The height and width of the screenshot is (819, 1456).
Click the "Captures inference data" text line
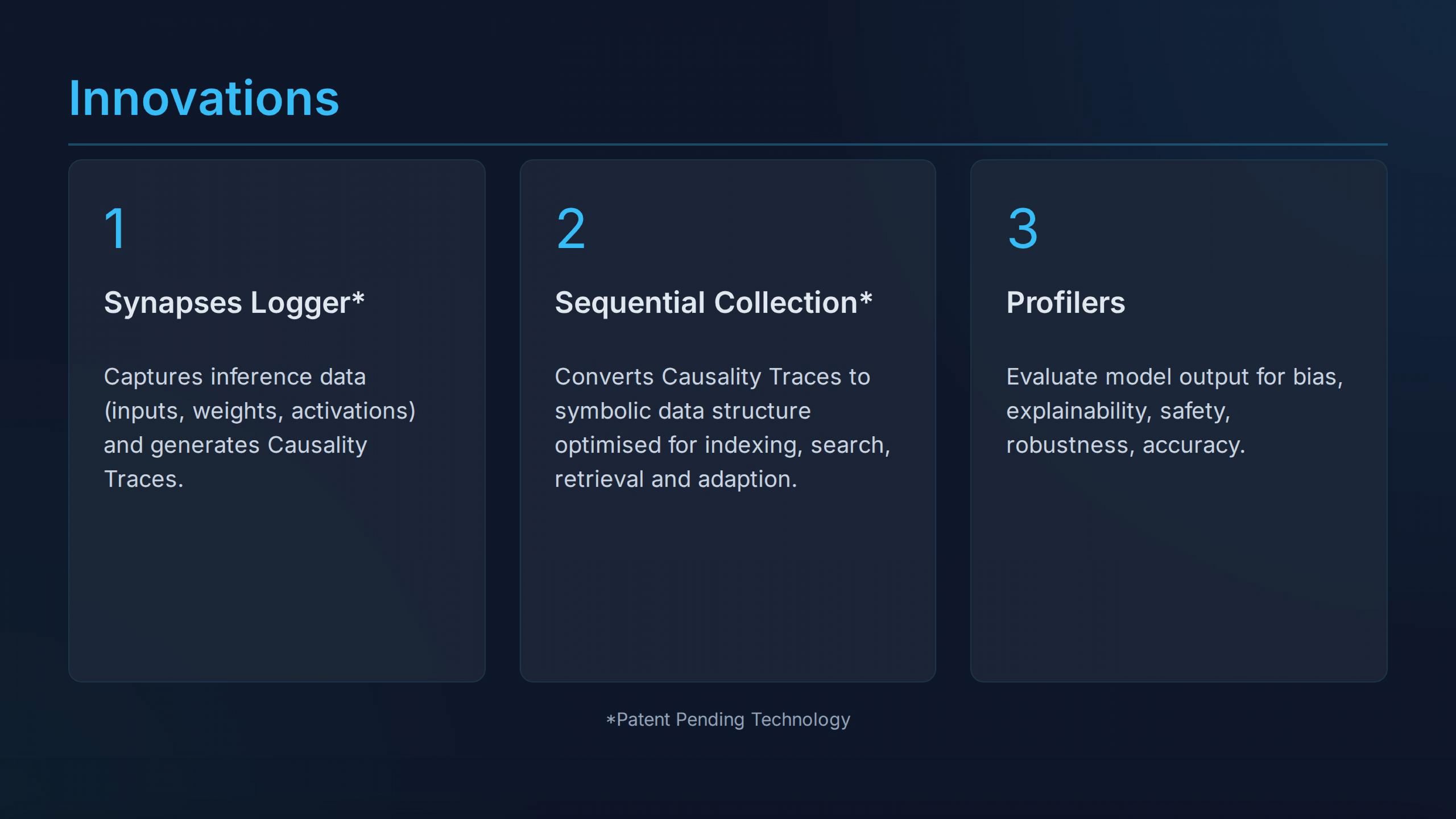(x=234, y=377)
